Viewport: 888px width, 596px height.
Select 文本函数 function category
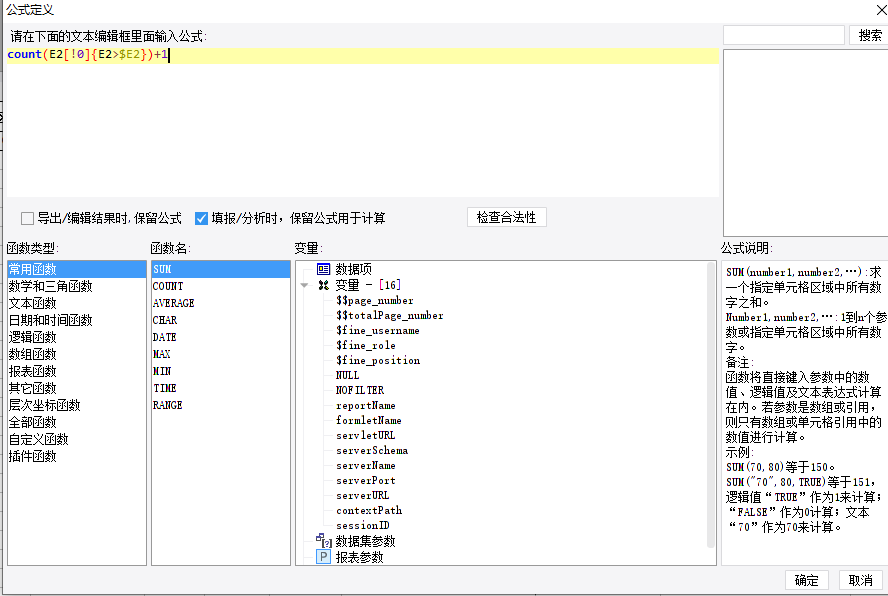(x=76, y=303)
